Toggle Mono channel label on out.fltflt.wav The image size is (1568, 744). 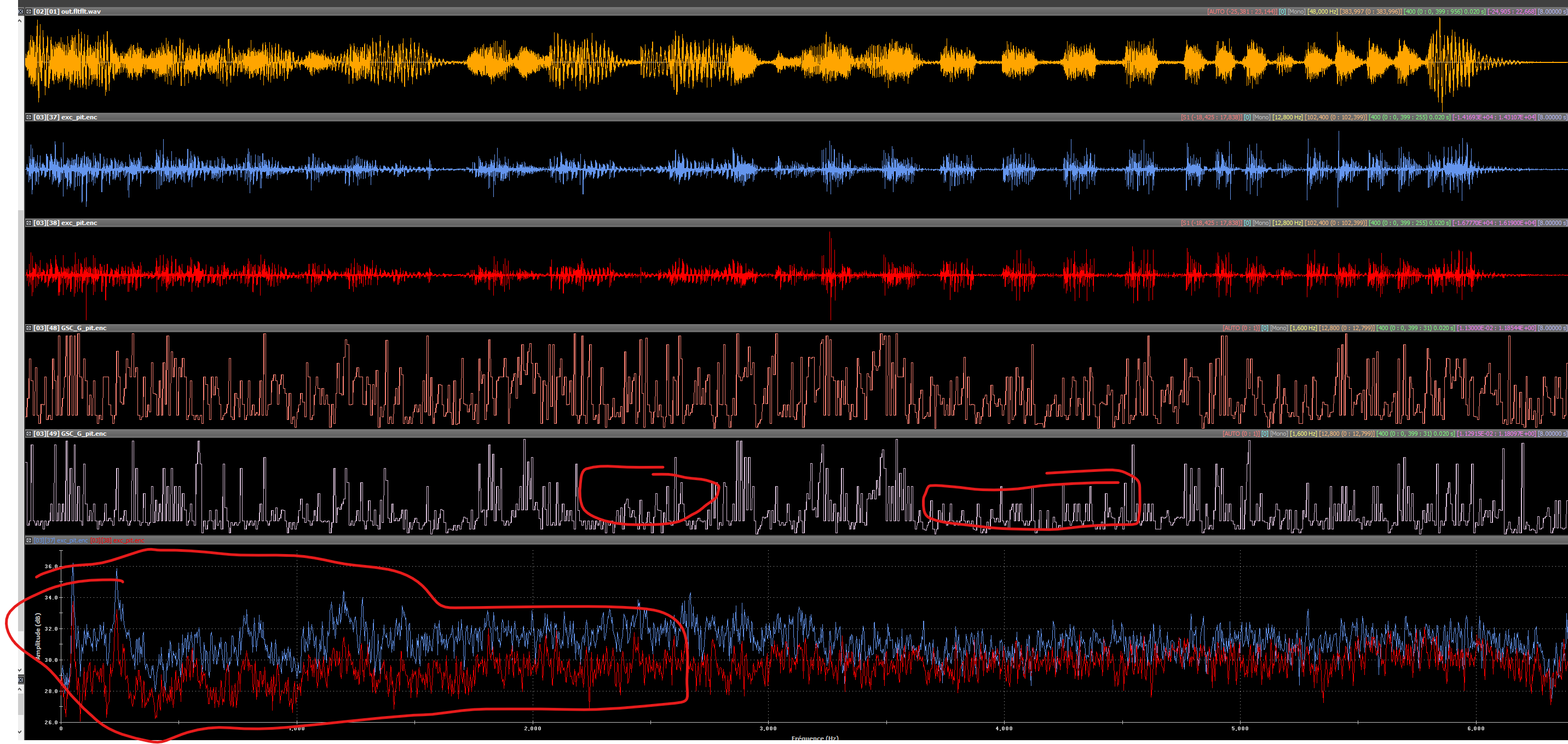coord(1297,11)
